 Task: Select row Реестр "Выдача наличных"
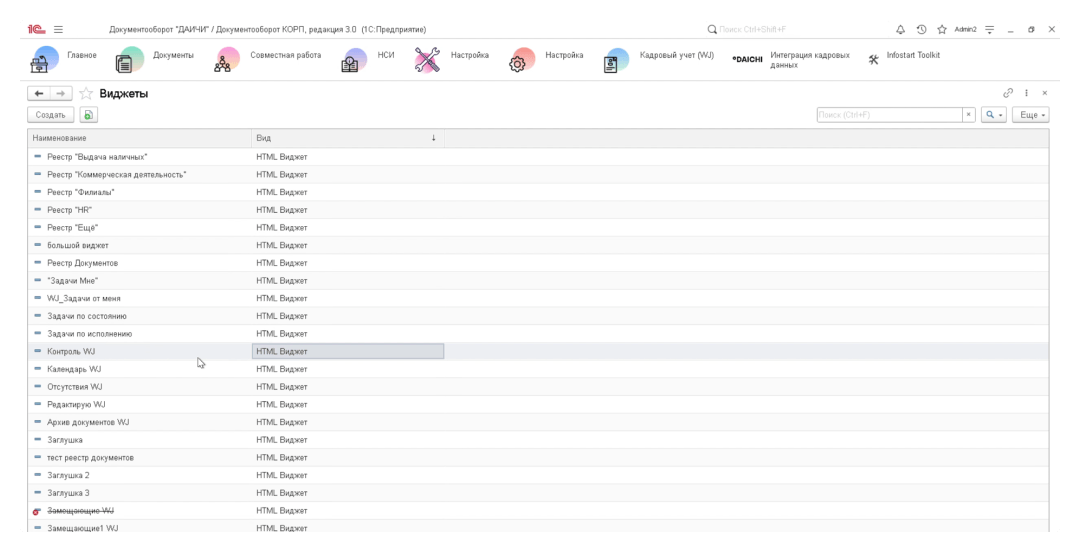(539, 157)
